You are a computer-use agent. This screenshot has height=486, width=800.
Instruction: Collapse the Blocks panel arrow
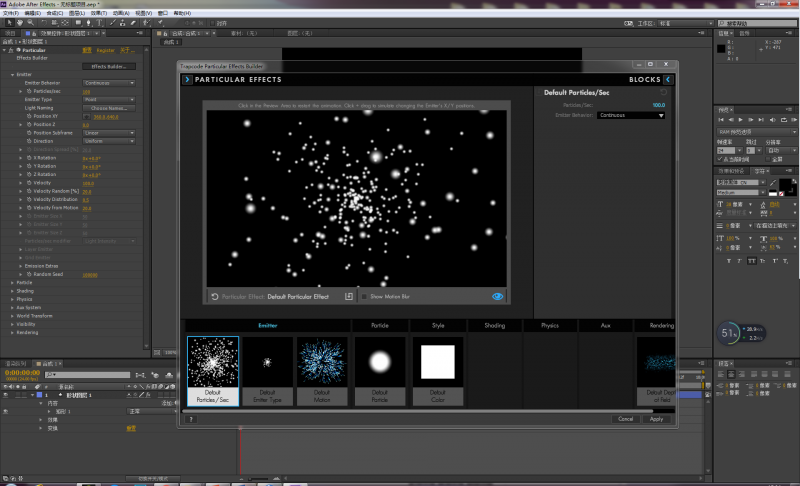(668, 80)
